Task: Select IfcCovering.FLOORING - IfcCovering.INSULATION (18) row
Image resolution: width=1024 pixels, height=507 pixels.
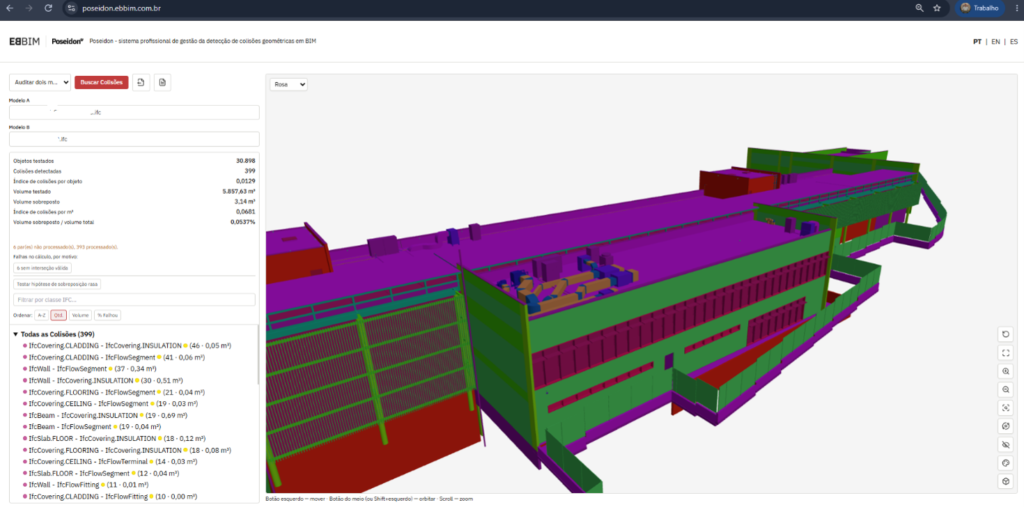Action: [127, 450]
